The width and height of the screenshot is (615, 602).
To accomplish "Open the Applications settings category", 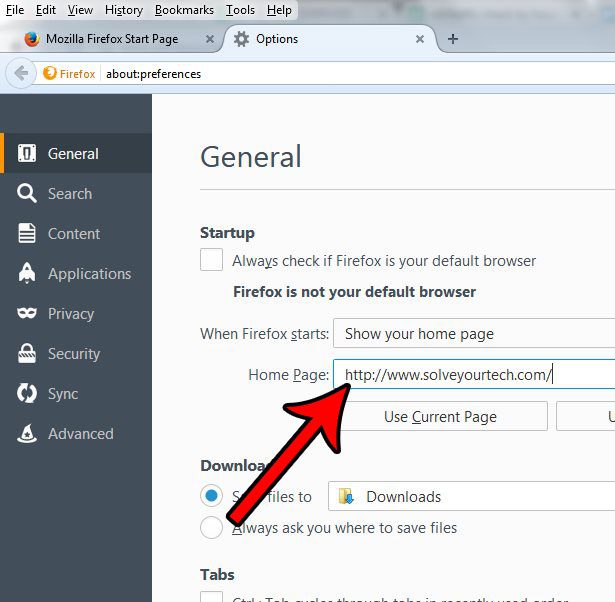I will 76,273.
